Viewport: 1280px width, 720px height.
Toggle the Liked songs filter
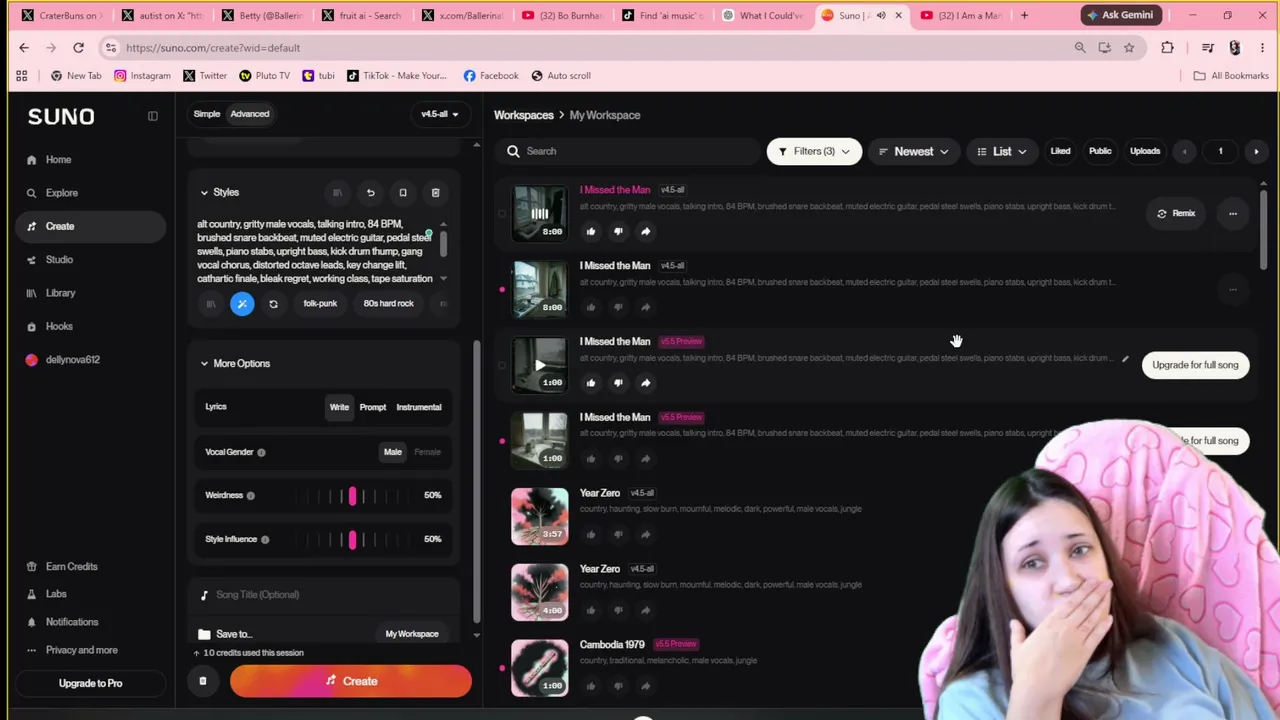[1060, 151]
